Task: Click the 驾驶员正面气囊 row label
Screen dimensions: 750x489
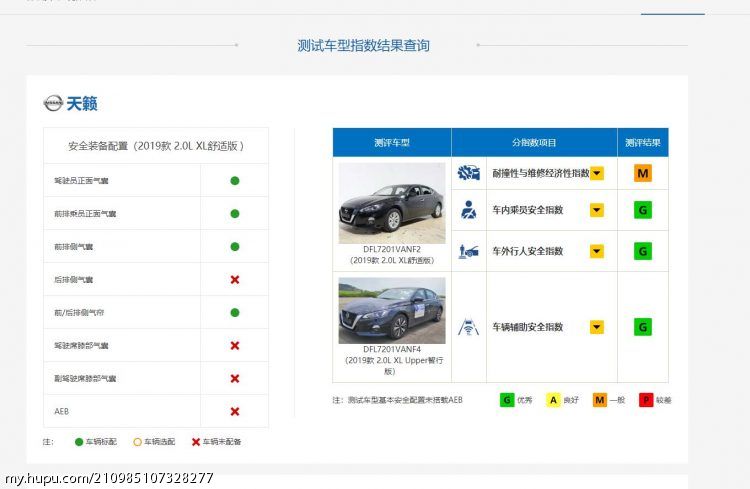Action: (x=81, y=181)
